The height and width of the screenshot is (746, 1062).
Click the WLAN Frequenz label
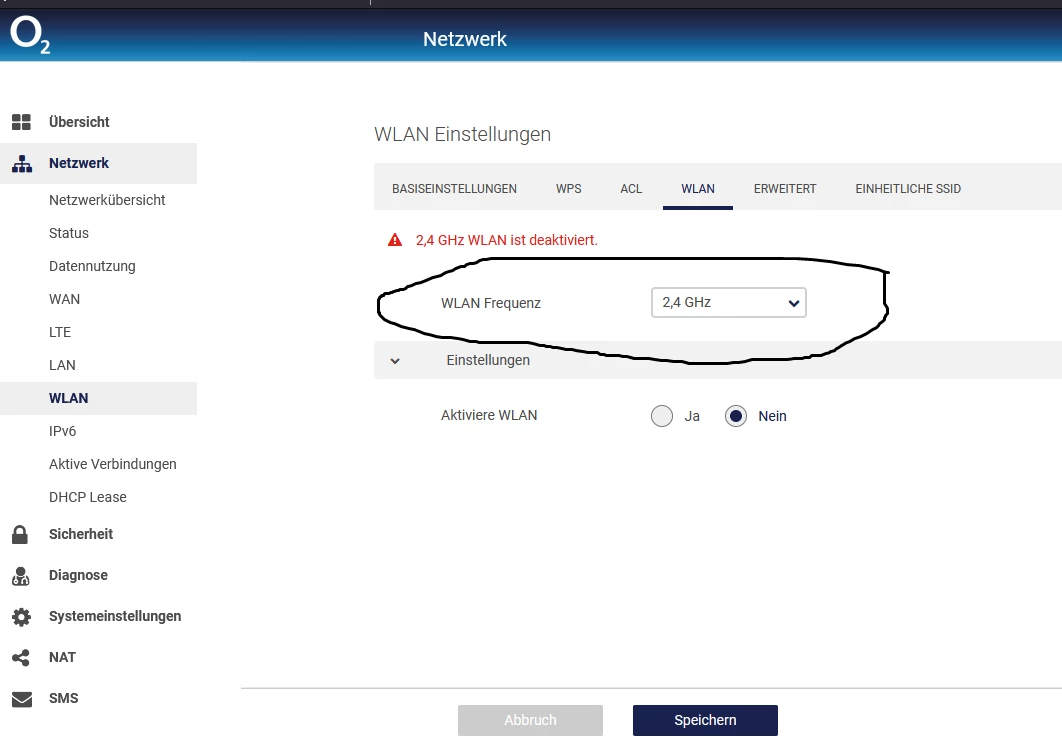coord(490,304)
